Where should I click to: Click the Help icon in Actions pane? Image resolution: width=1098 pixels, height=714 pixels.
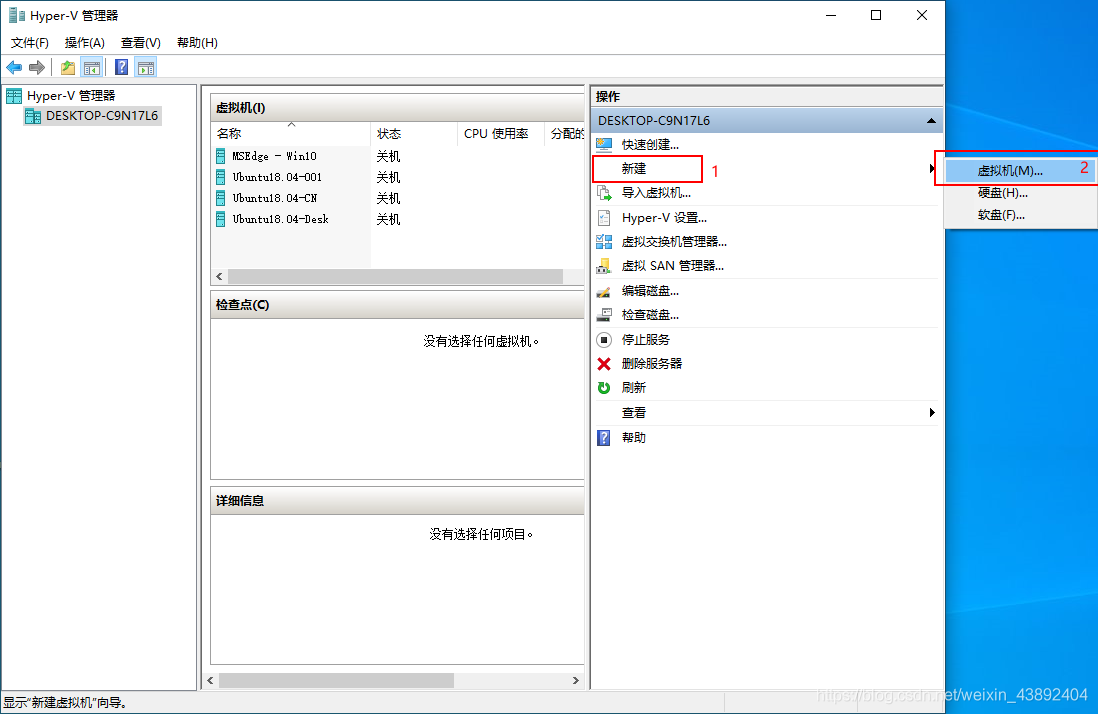(604, 438)
